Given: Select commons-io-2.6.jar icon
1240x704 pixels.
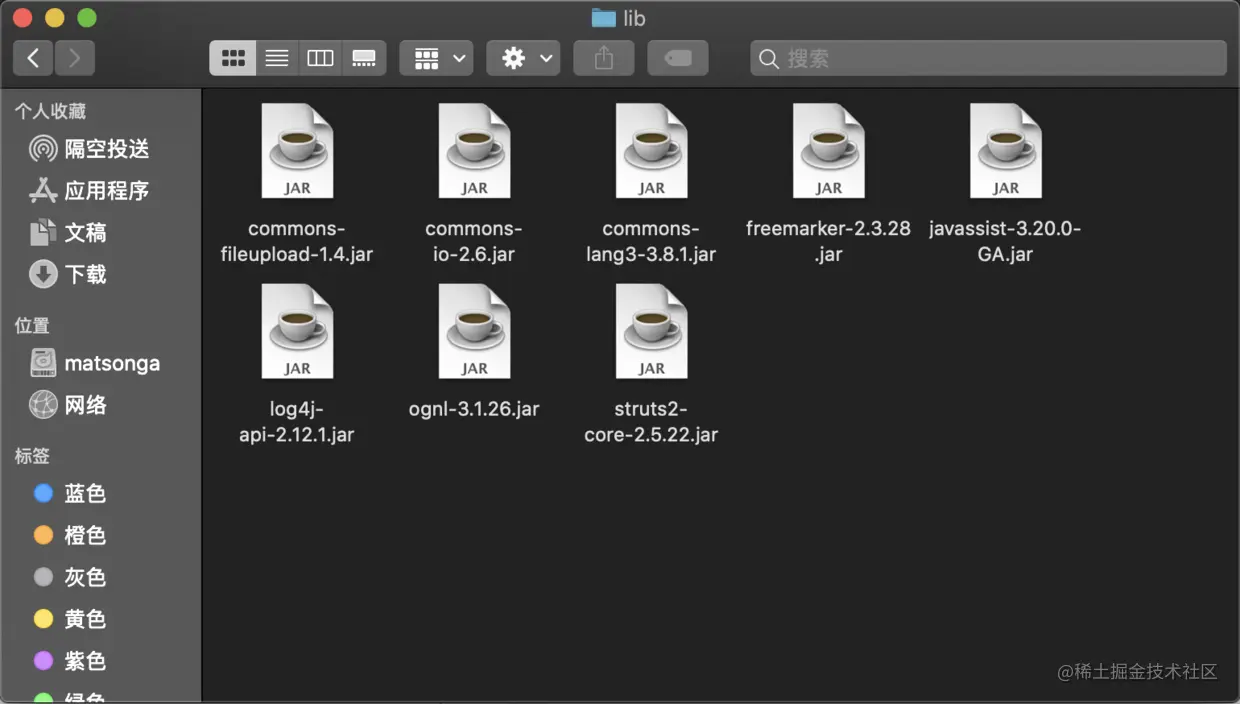Looking at the screenshot, I should pos(474,151).
